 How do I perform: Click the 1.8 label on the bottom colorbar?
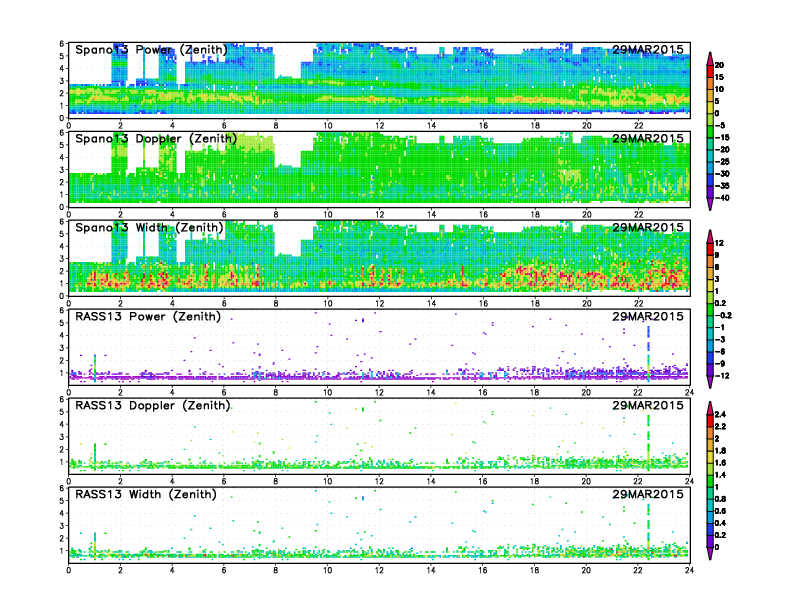[x=720, y=450]
